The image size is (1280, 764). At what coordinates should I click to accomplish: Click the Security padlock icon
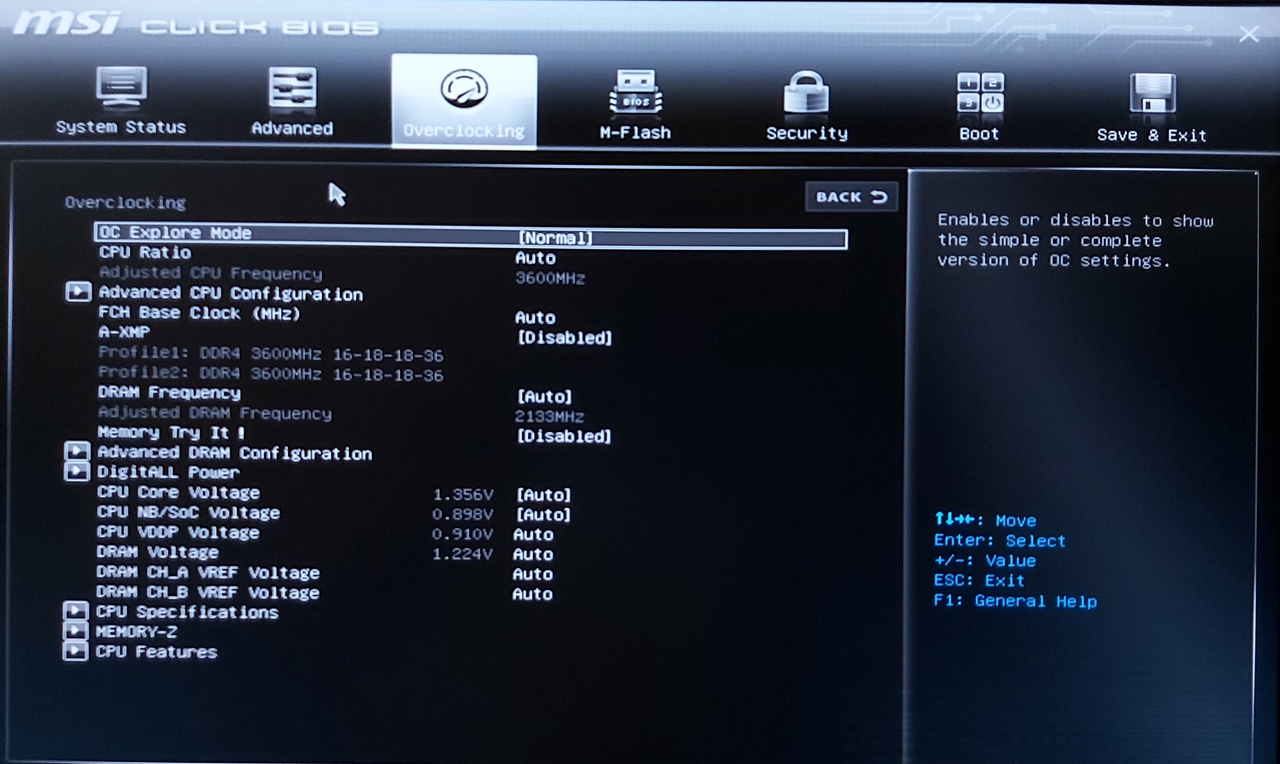(x=806, y=93)
